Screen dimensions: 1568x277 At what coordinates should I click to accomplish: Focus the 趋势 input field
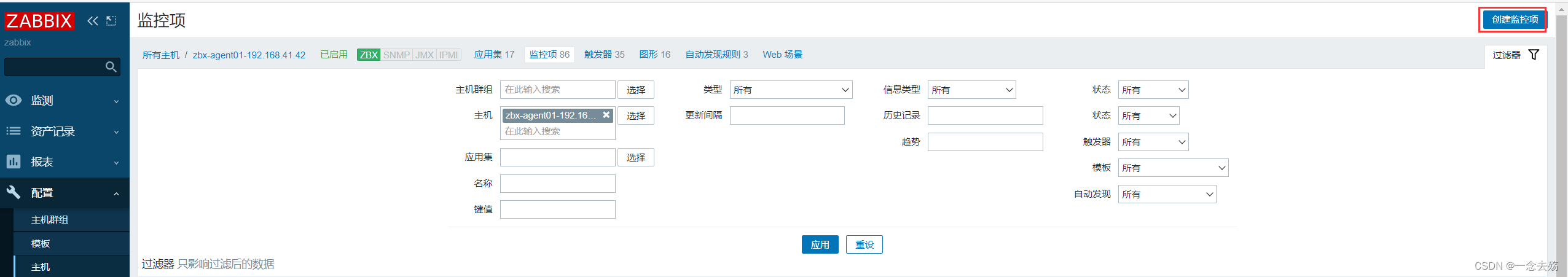985,142
